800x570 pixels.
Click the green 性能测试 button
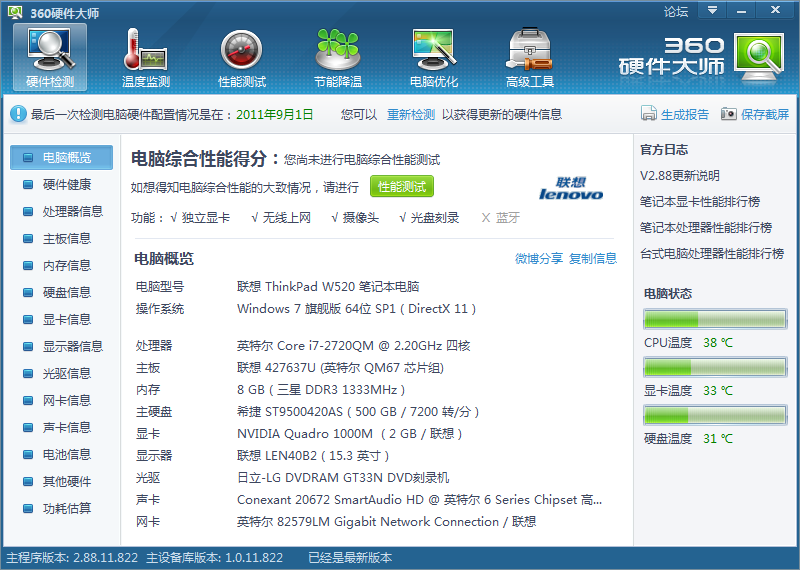[x=402, y=187]
